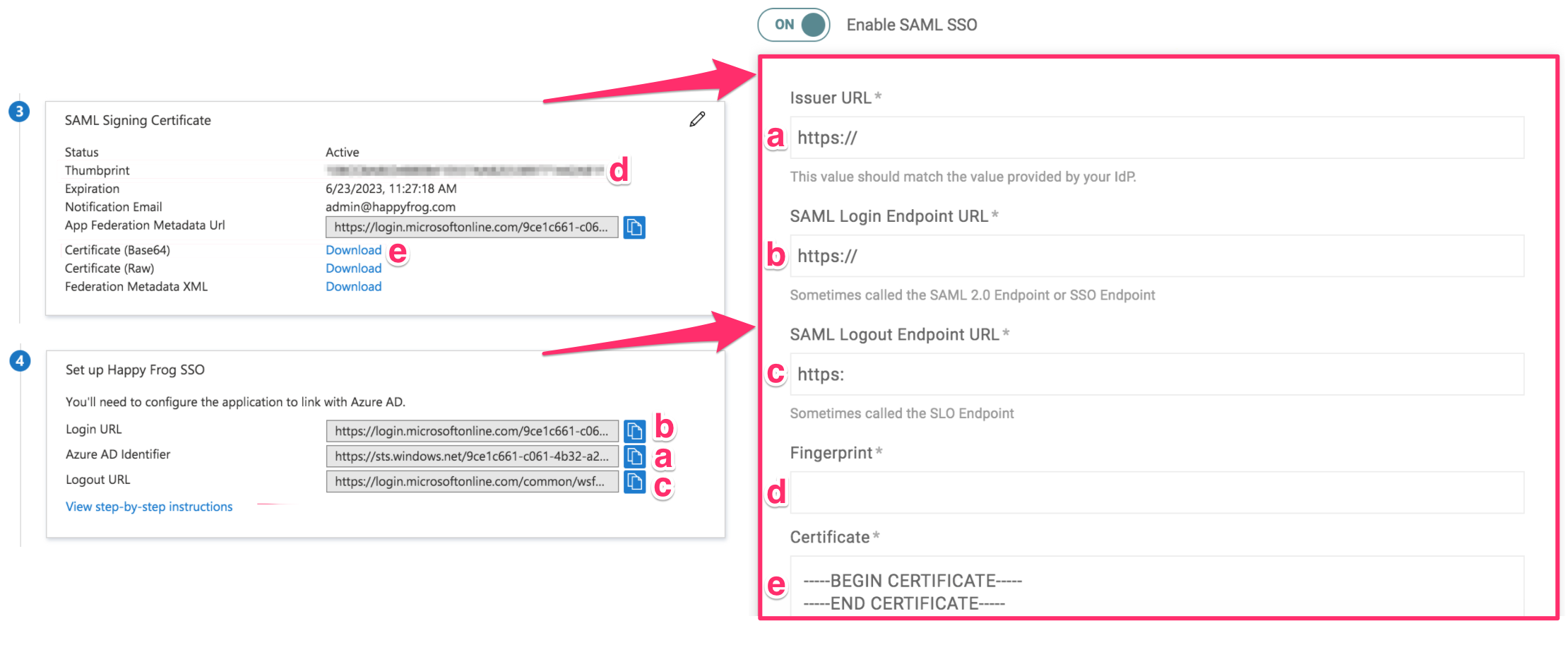Image resolution: width=1568 pixels, height=650 pixels.
Task: Download the Federation Metadata XML
Action: [353, 287]
